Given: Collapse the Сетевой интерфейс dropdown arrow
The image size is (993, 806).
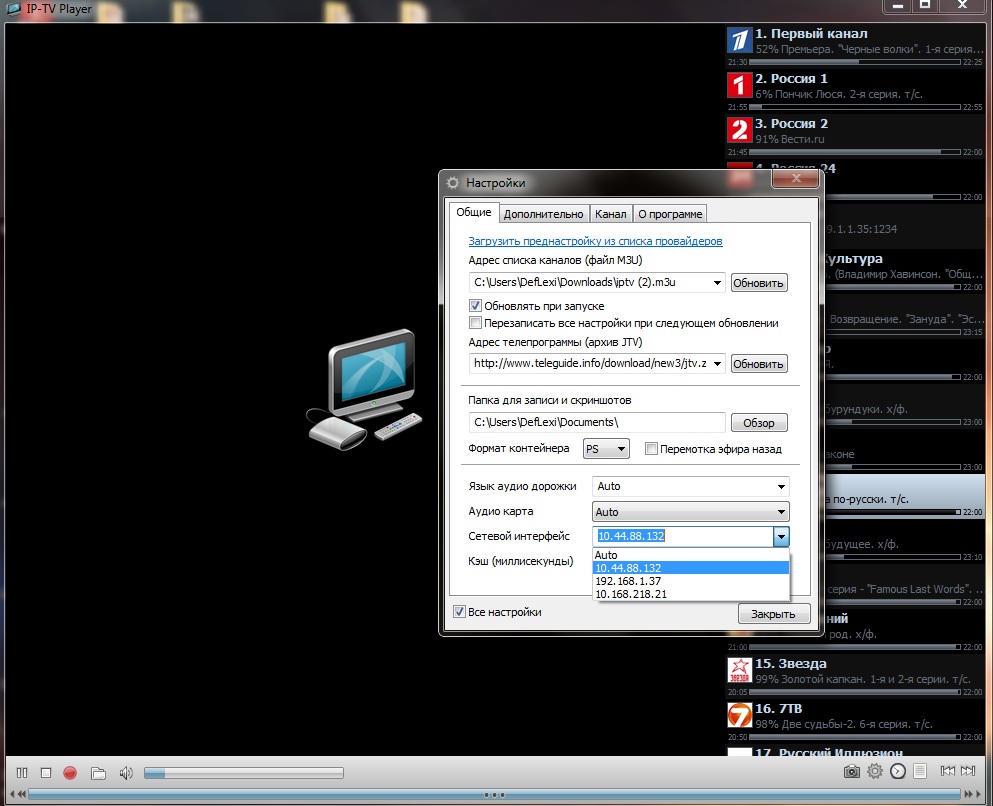Looking at the screenshot, I should point(781,537).
